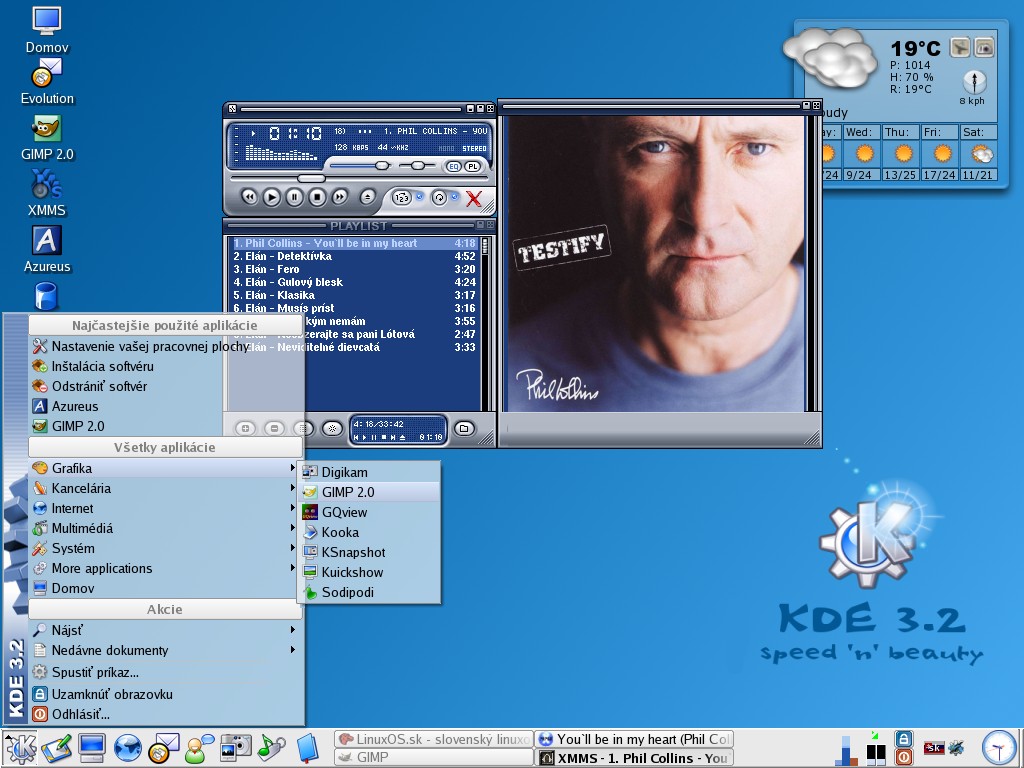Expand the Internet submenu
This screenshot has width=1024, height=768.
click(x=165, y=508)
